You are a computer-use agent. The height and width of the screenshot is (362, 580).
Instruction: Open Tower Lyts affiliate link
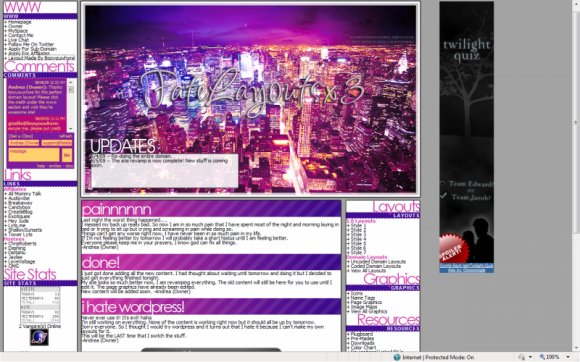point(20,234)
